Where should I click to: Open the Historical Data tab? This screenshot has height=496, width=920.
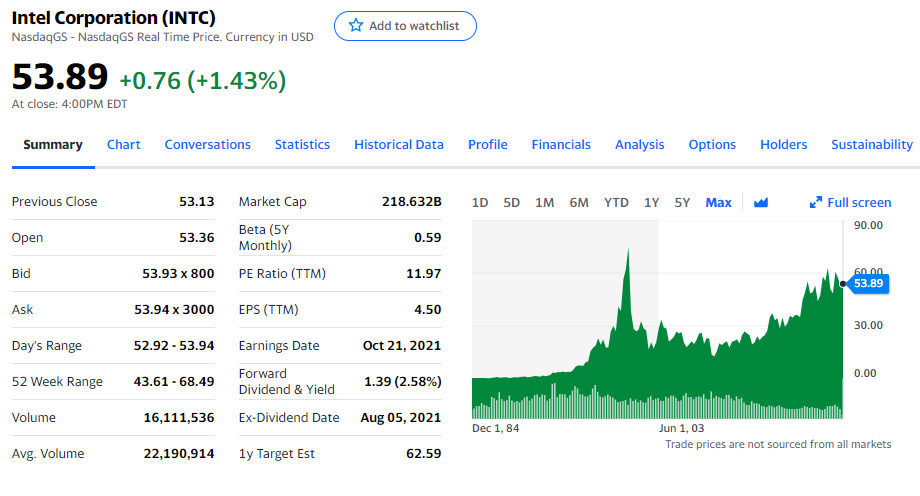399,144
